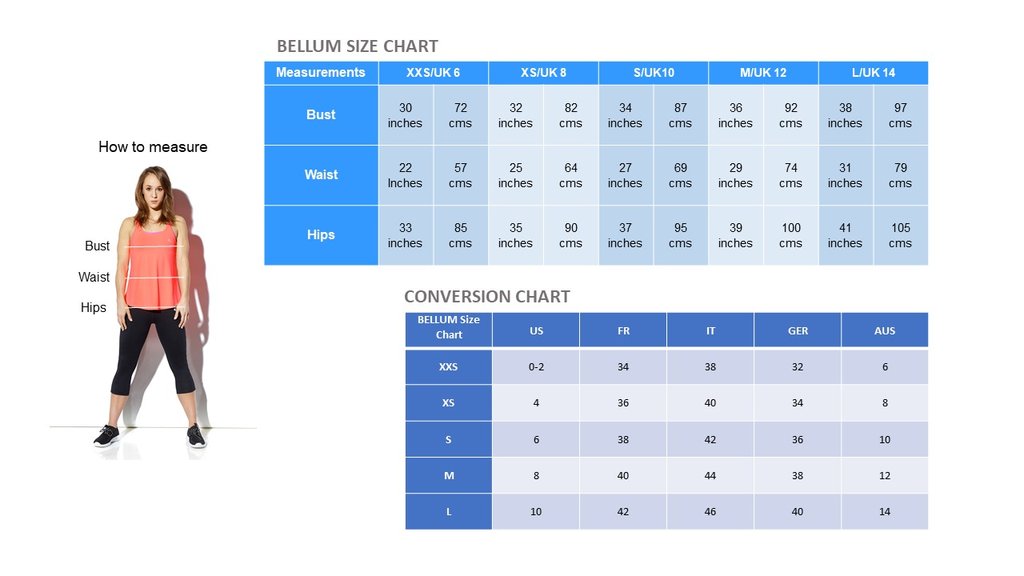
Task: Click the 105 cms hips cell
Action: tap(900, 235)
